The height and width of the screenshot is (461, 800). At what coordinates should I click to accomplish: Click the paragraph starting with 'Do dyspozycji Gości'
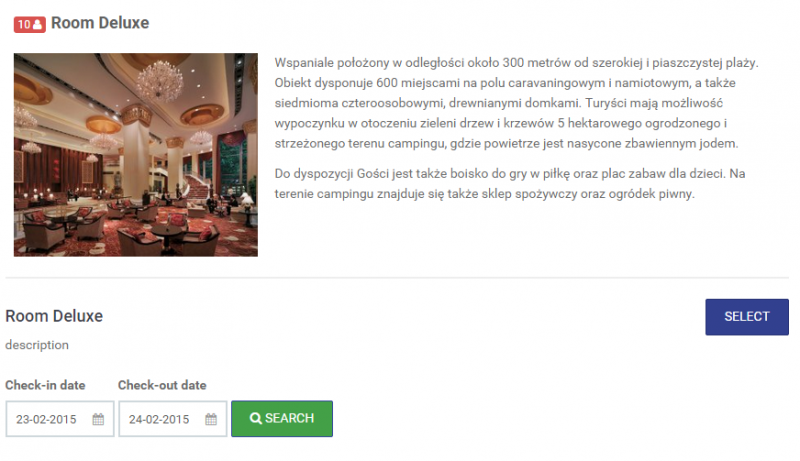click(x=510, y=184)
